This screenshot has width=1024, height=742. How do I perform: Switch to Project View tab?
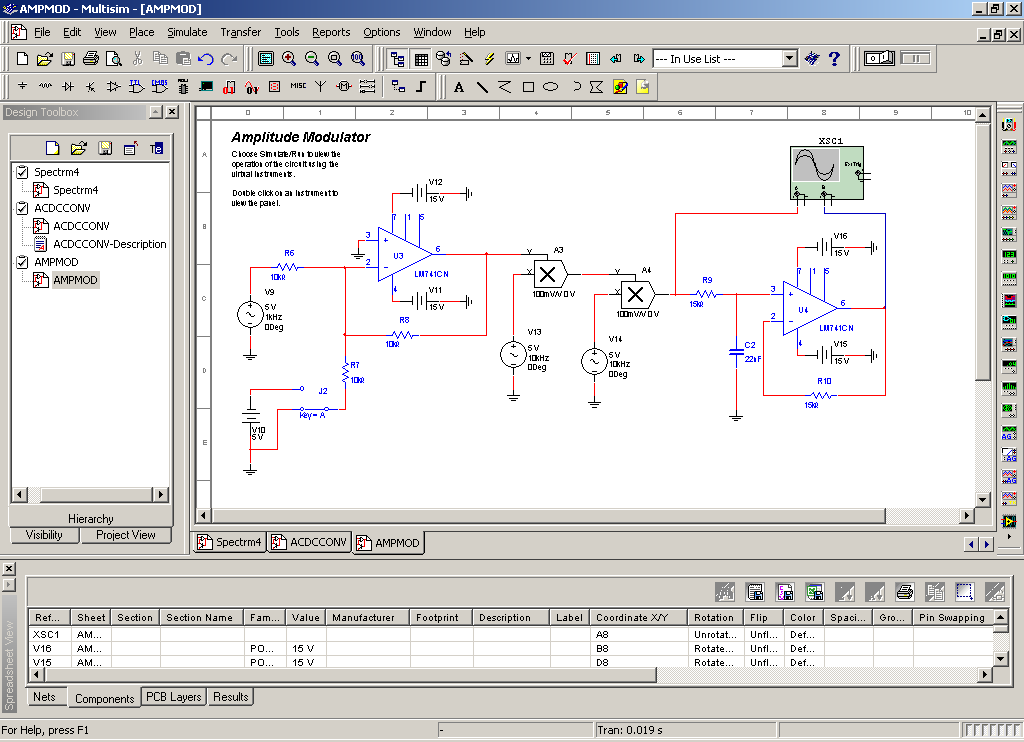pyautogui.click(x=125, y=535)
